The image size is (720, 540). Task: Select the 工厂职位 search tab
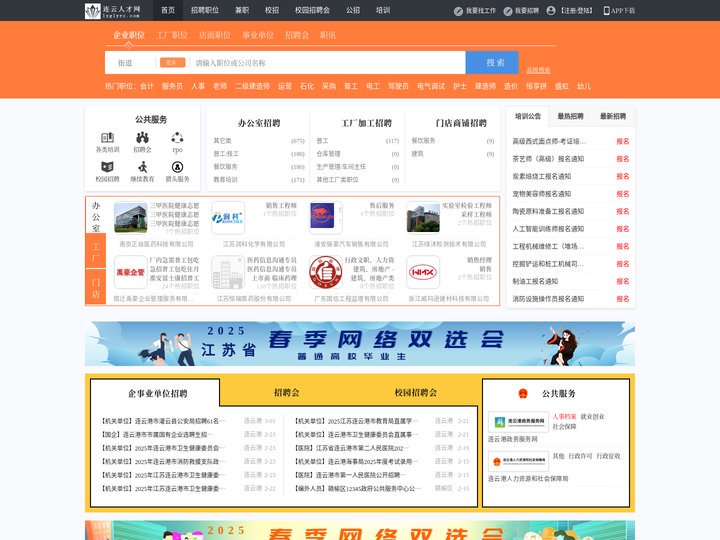tap(172, 35)
